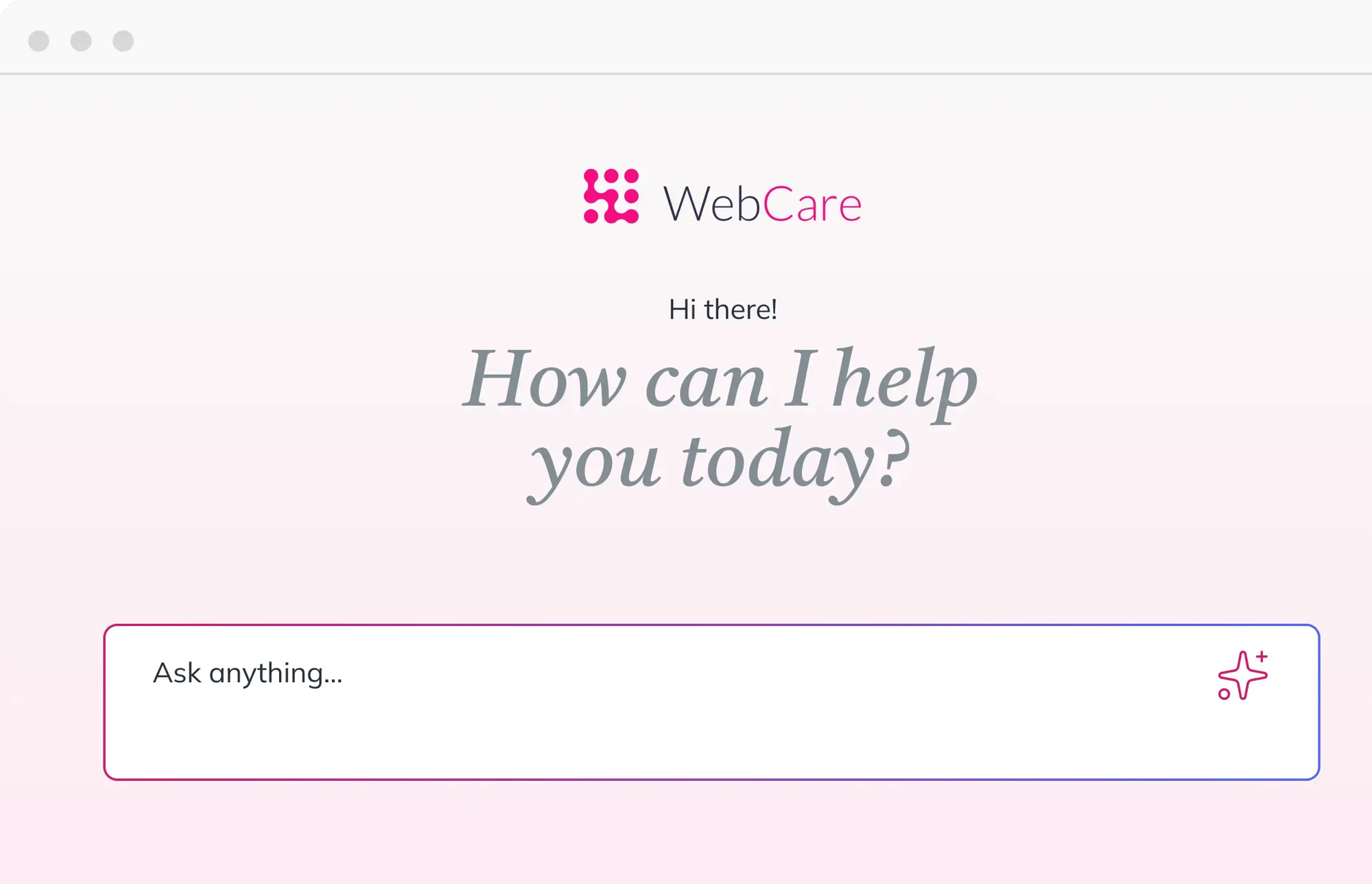Image resolution: width=1372 pixels, height=884 pixels.
Task: Click the pink "Care" part of the wordmark
Action: pyautogui.click(x=812, y=204)
